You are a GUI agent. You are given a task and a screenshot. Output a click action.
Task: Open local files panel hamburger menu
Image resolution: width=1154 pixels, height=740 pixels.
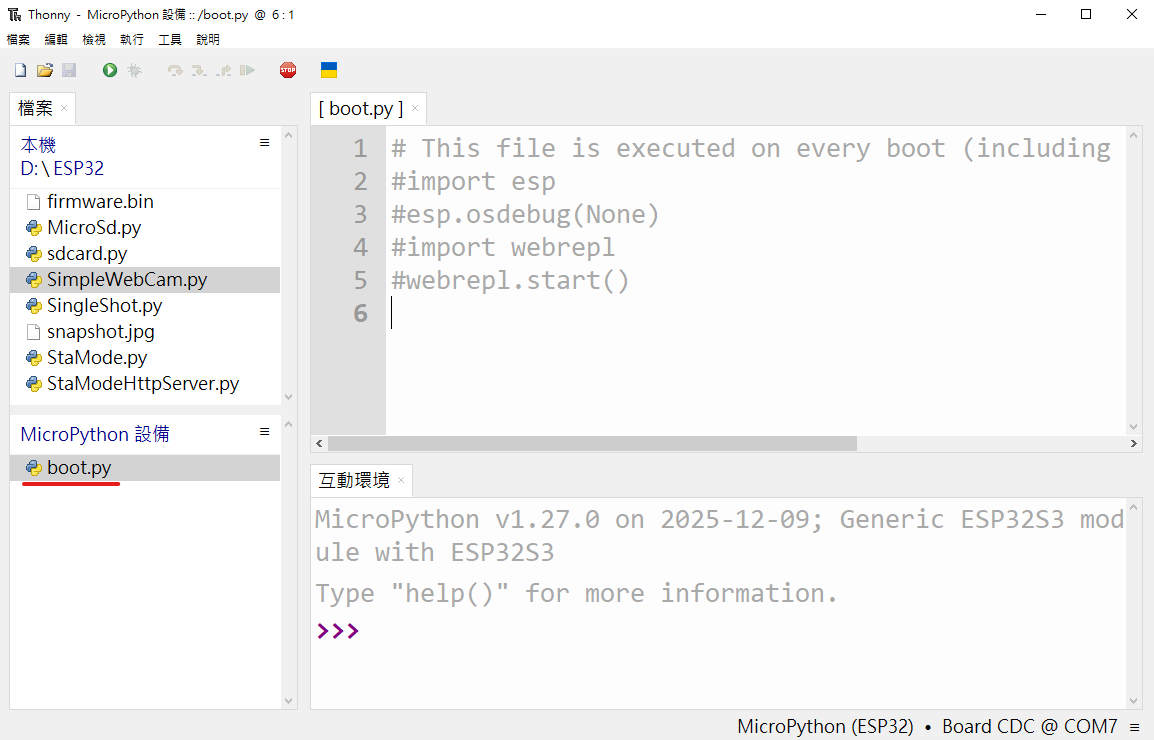[x=265, y=143]
